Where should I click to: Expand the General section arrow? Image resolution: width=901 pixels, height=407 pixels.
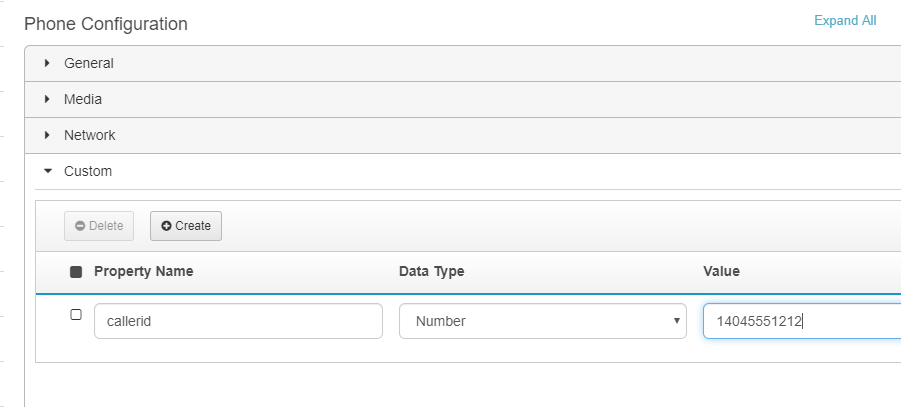coord(48,63)
